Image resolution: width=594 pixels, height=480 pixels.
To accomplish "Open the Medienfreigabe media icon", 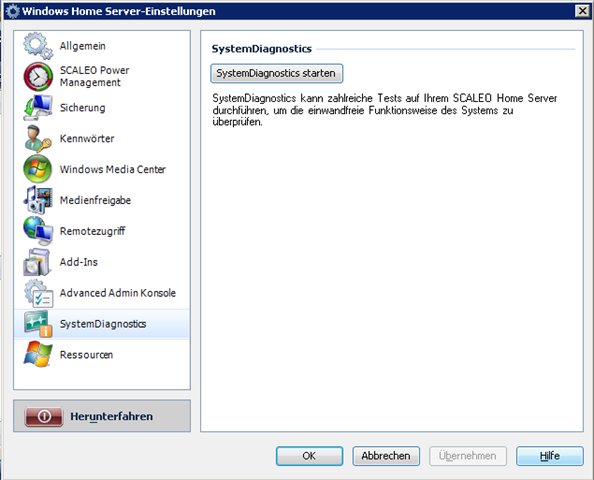I will point(38,200).
